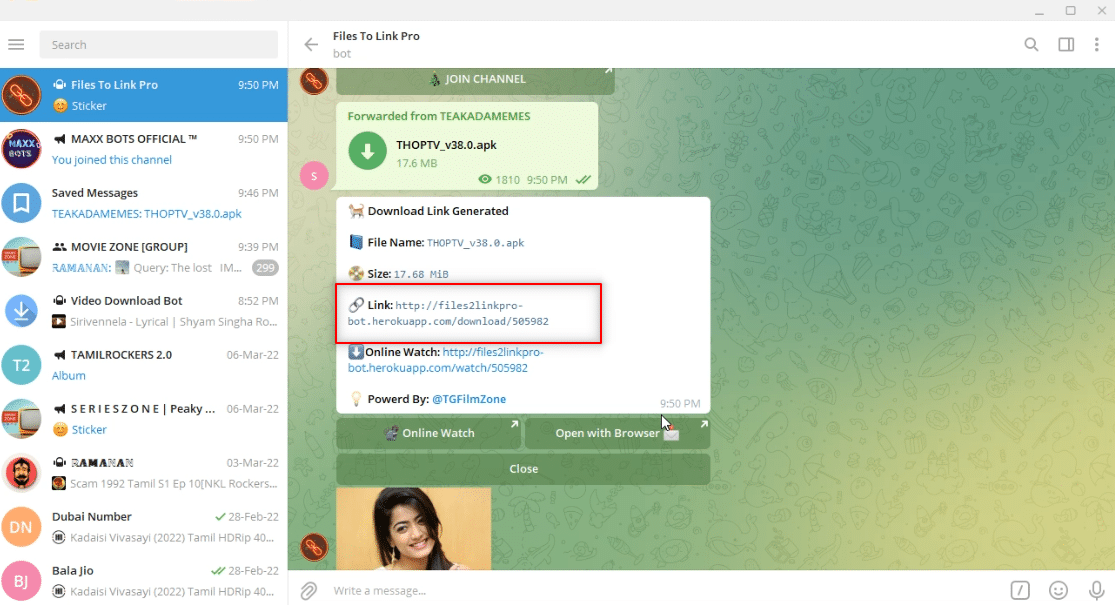Open TAMILROCKERS 2.0 channel
Image resolution: width=1115 pixels, height=605 pixels.
144,365
